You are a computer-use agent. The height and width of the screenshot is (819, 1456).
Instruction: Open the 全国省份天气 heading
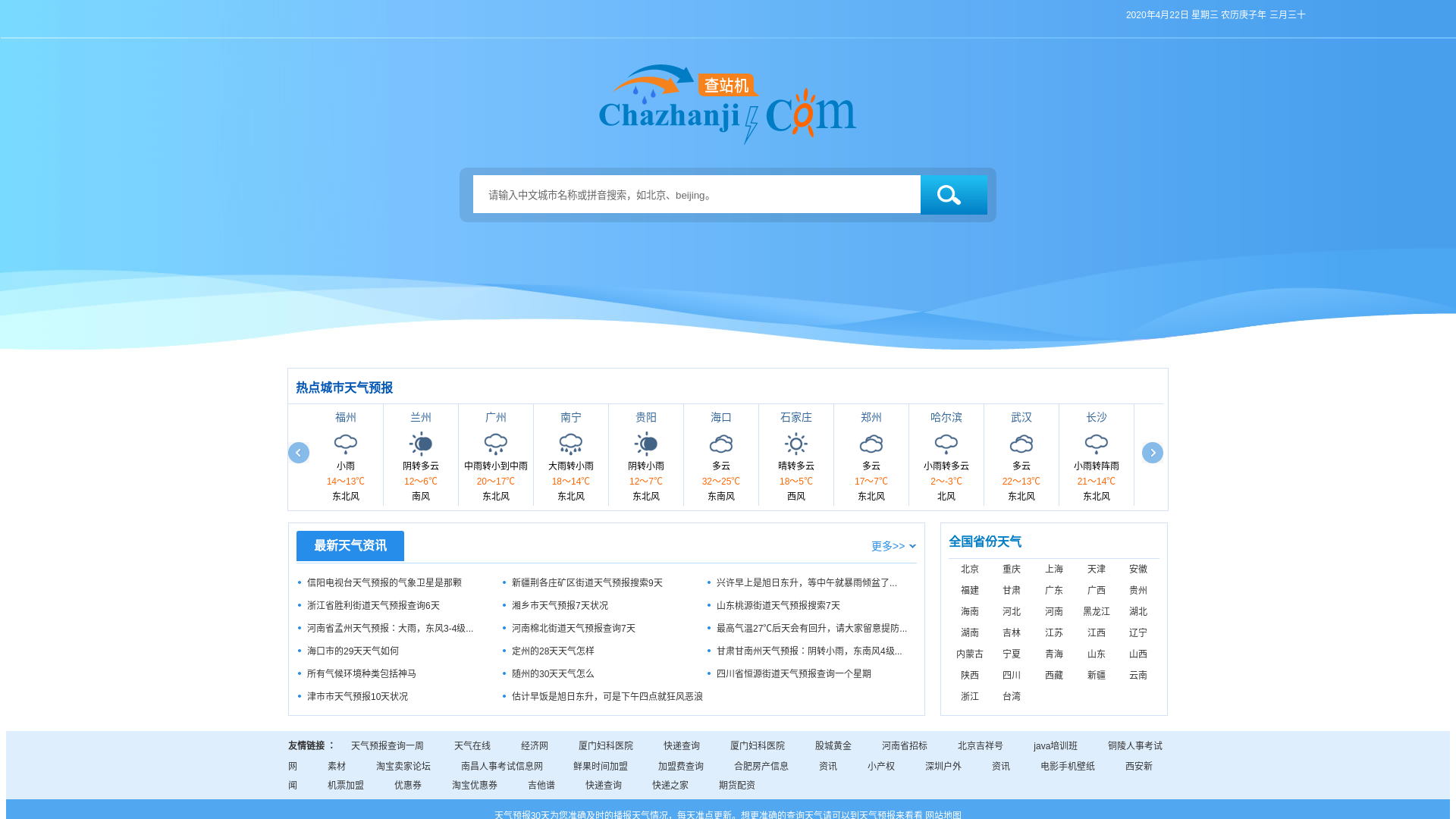coord(985,541)
